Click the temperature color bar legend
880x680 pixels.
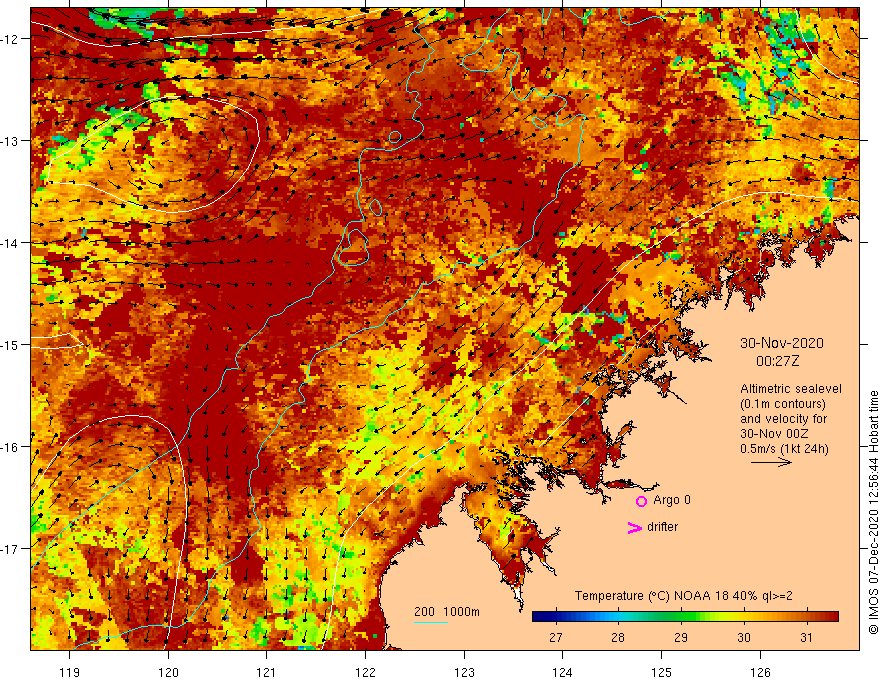point(685,617)
